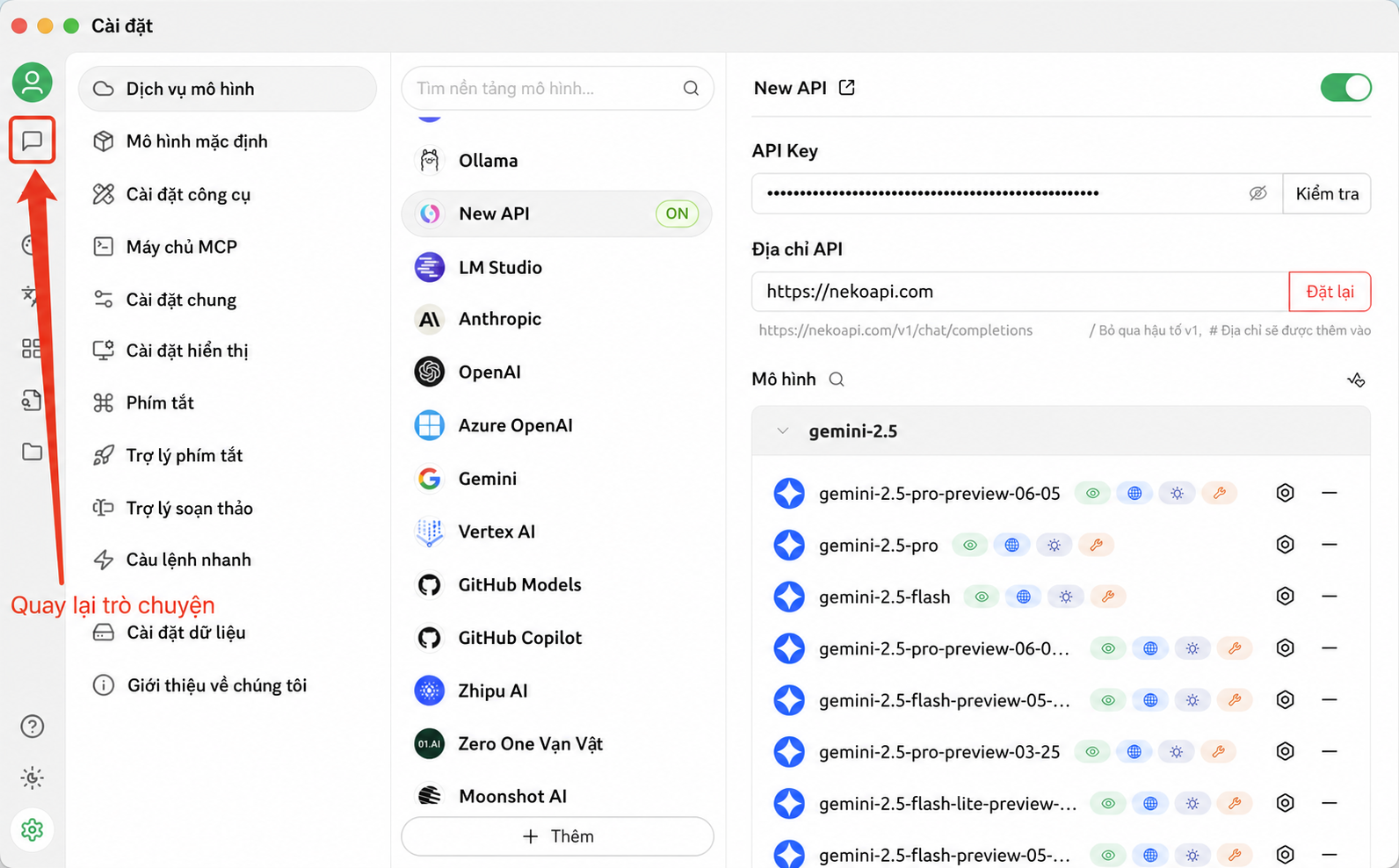
Task: Select the Gemini provider
Action: (x=556, y=479)
